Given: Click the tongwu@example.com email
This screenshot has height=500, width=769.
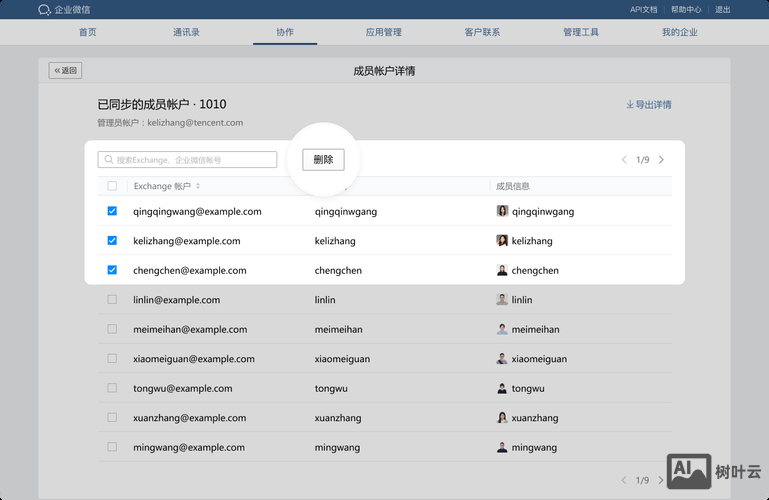Looking at the screenshot, I should point(182,388).
